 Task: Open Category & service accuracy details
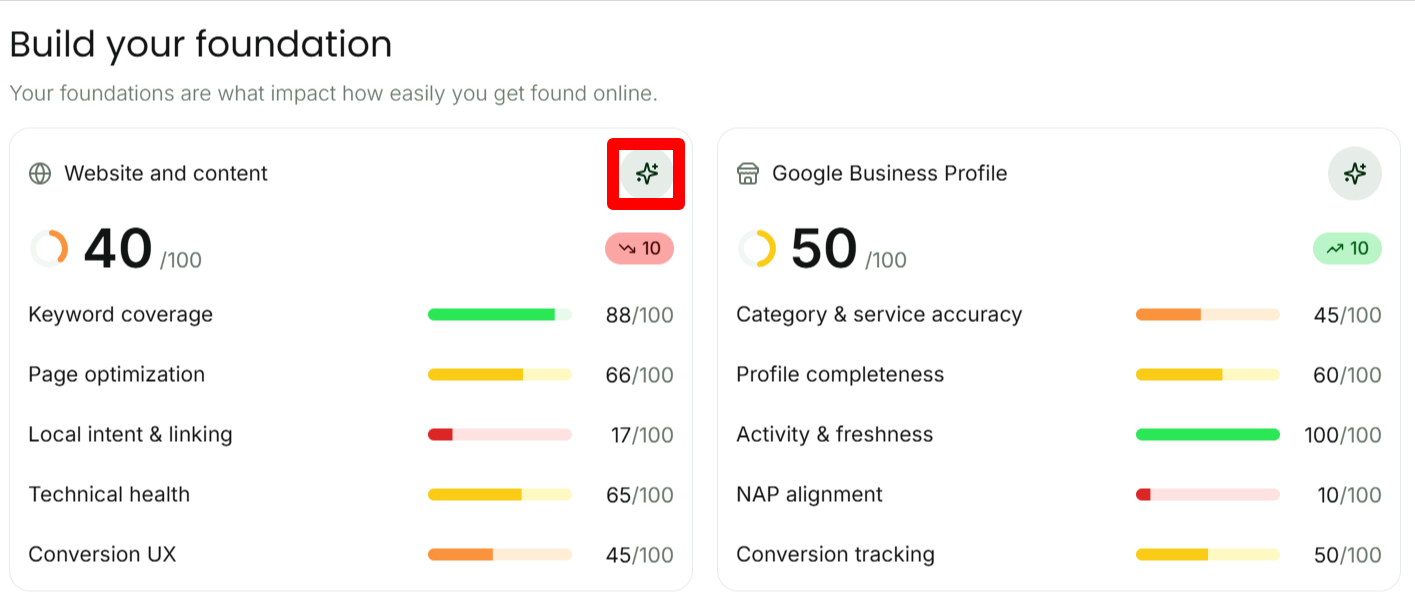click(x=1059, y=315)
